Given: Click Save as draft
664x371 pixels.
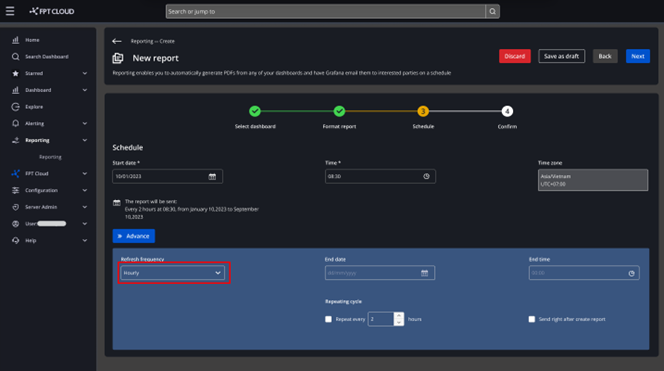Looking at the screenshot, I should pos(562,56).
